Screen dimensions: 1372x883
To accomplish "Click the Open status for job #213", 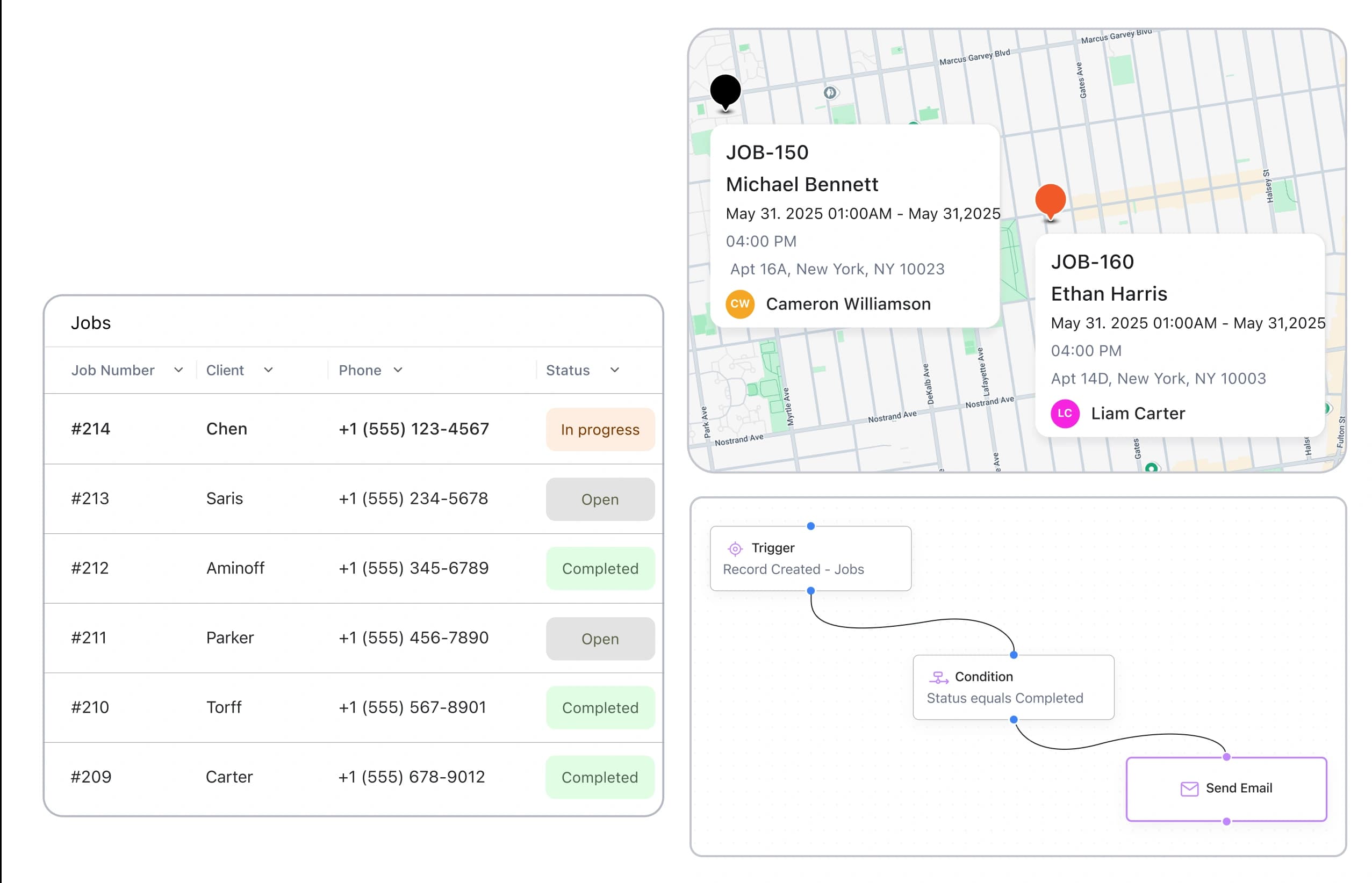I will (600, 500).
